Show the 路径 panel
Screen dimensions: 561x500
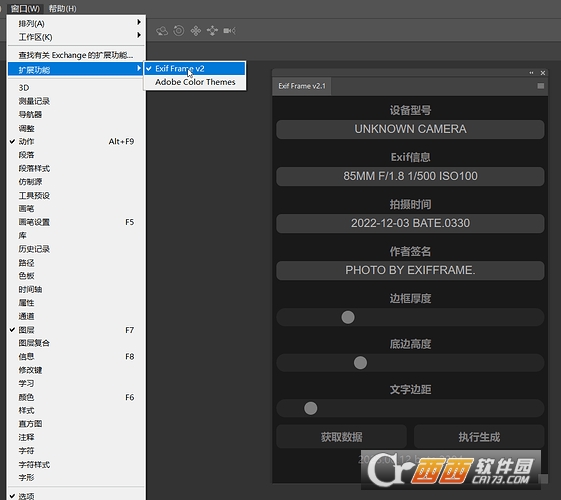click(76, 263)
